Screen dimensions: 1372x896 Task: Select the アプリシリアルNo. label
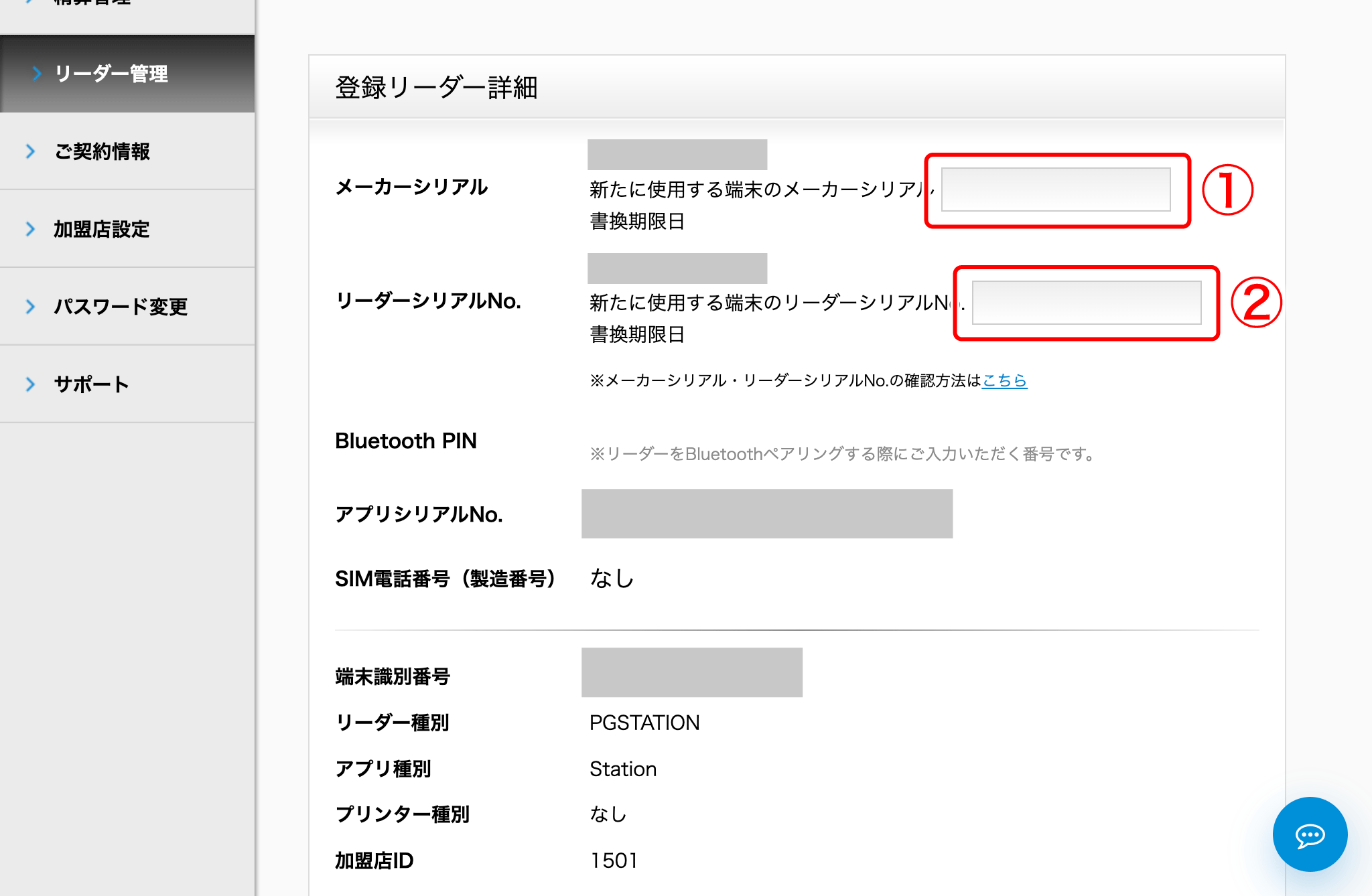point(419,514)
